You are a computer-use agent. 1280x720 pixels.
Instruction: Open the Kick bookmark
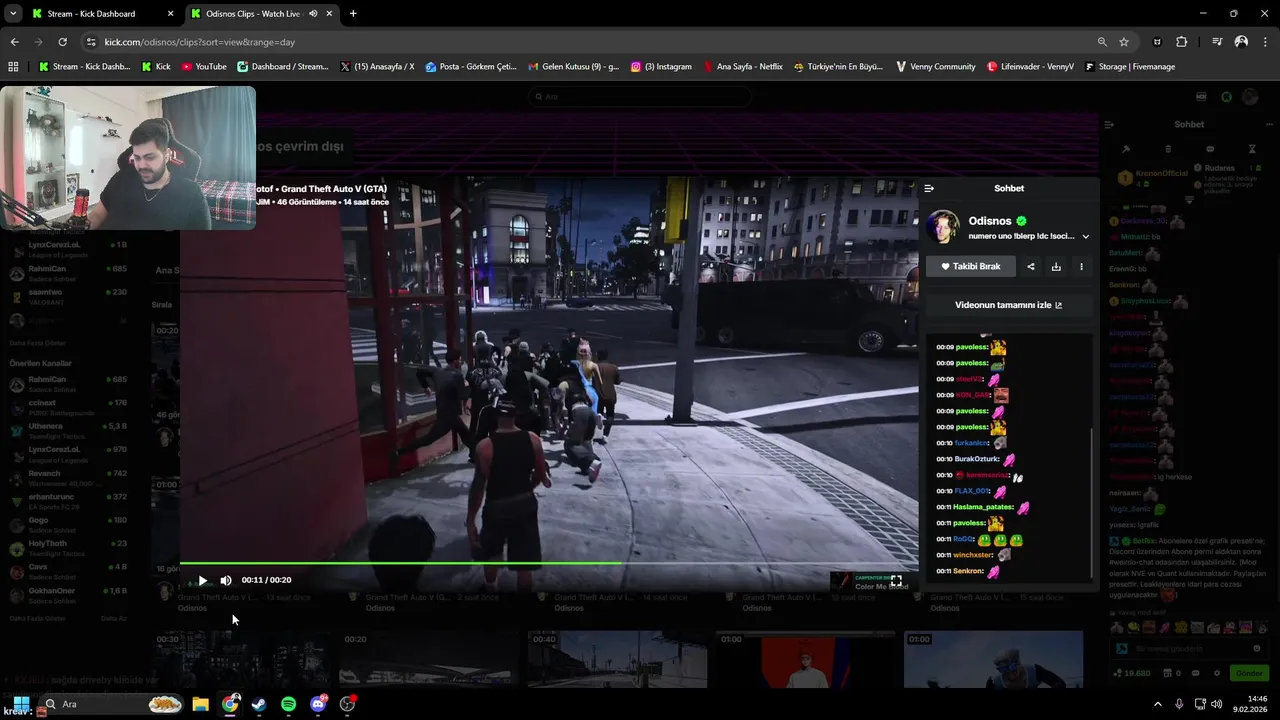pyautogui.click(x=155, y=67)
